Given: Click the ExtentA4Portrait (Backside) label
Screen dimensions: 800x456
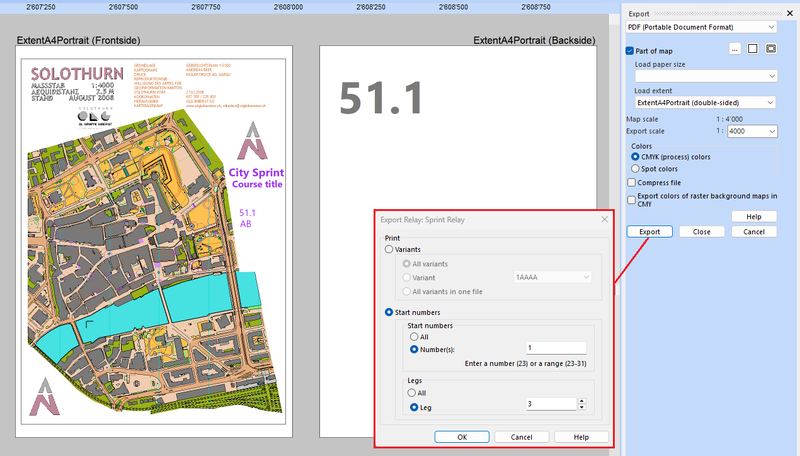Looking at the screenshot, I should click(534, 40).
